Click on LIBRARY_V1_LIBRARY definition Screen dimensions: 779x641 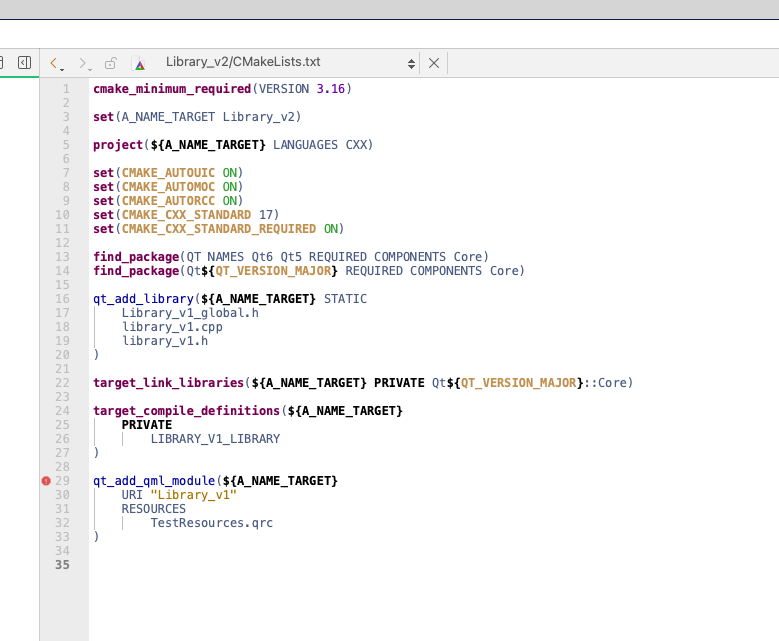(215, 439)
